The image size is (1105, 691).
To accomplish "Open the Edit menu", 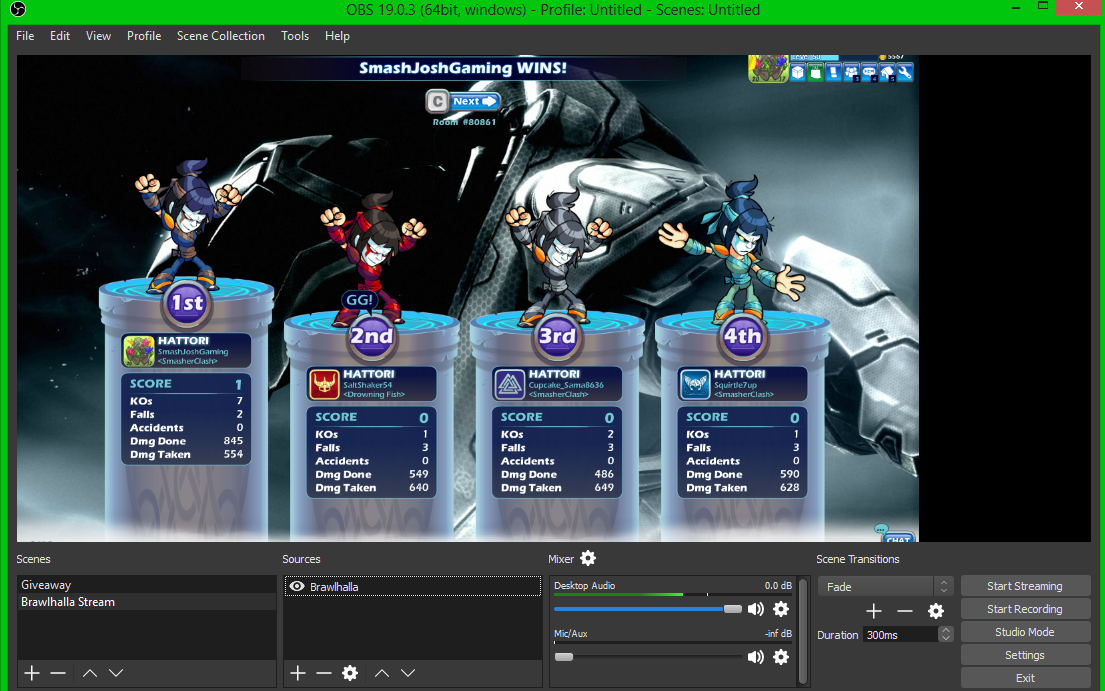I will point(60,36).
